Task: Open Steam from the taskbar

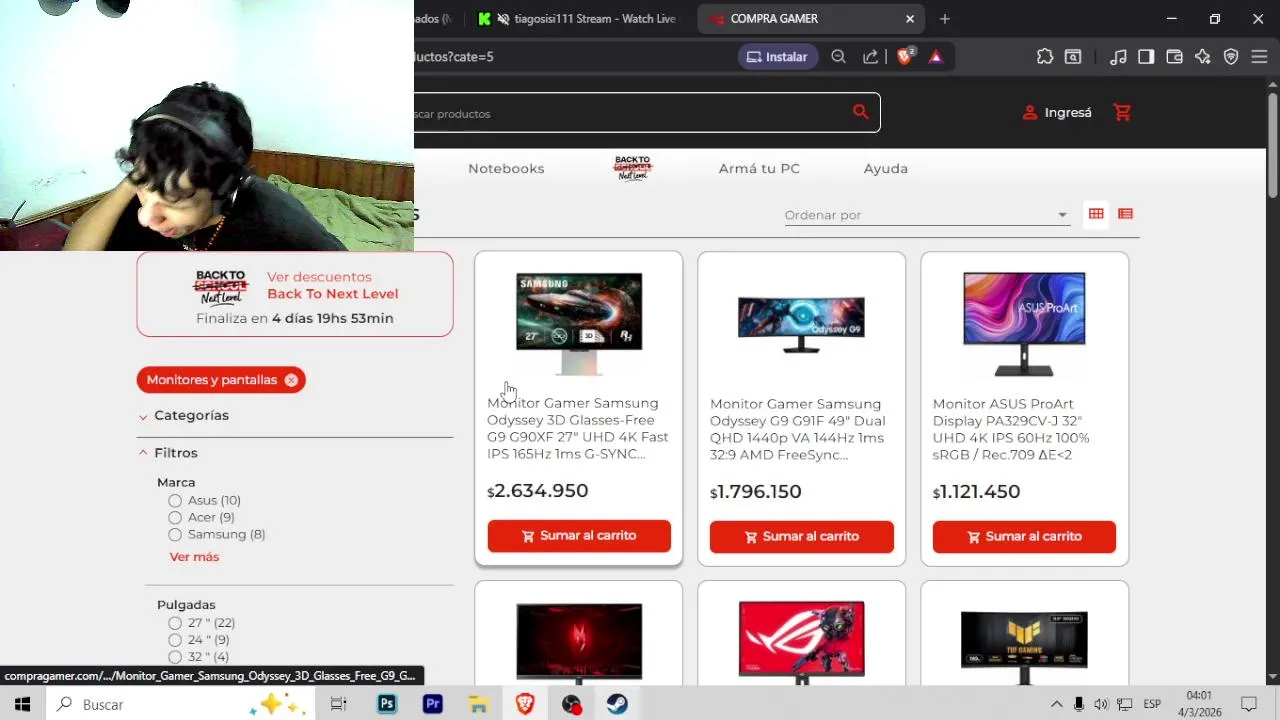Action: 617,704
